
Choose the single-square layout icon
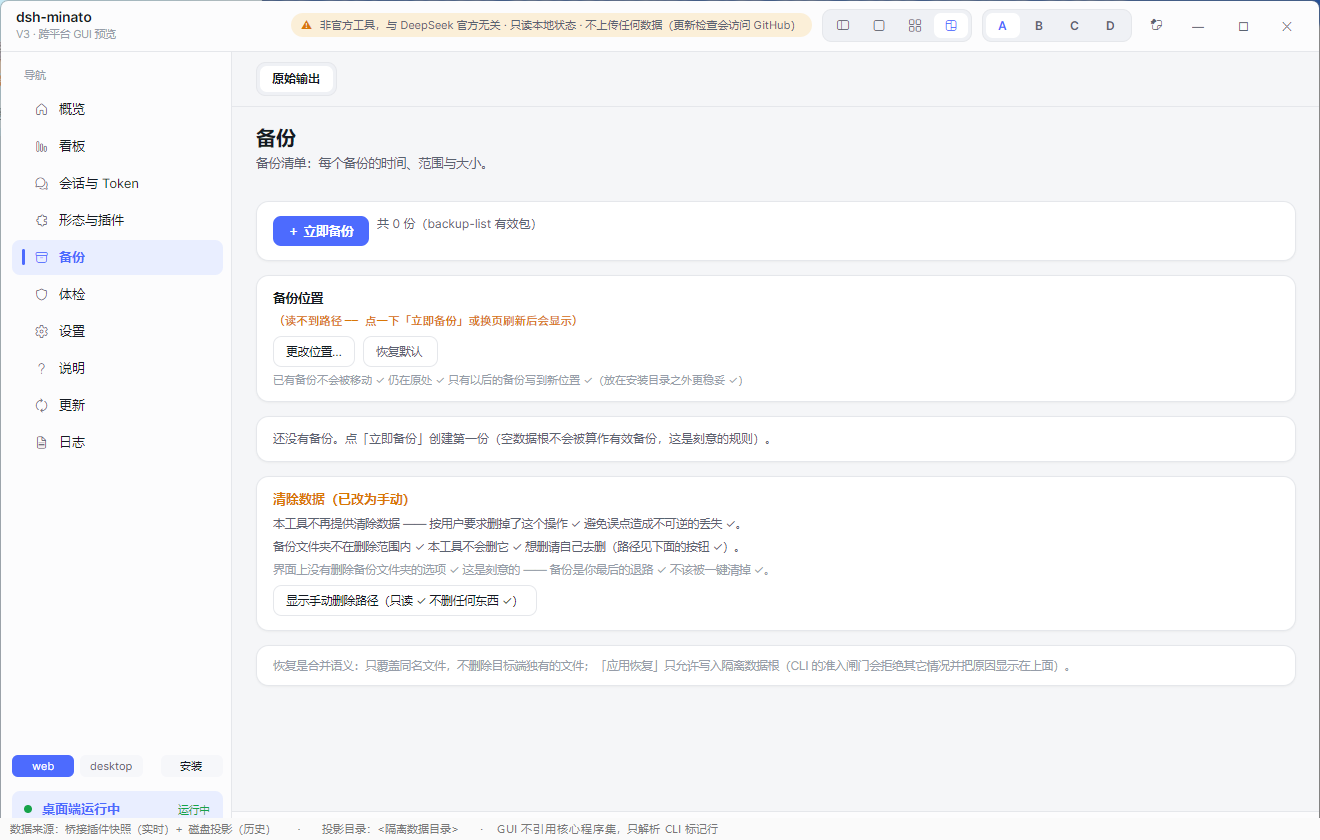879,26
